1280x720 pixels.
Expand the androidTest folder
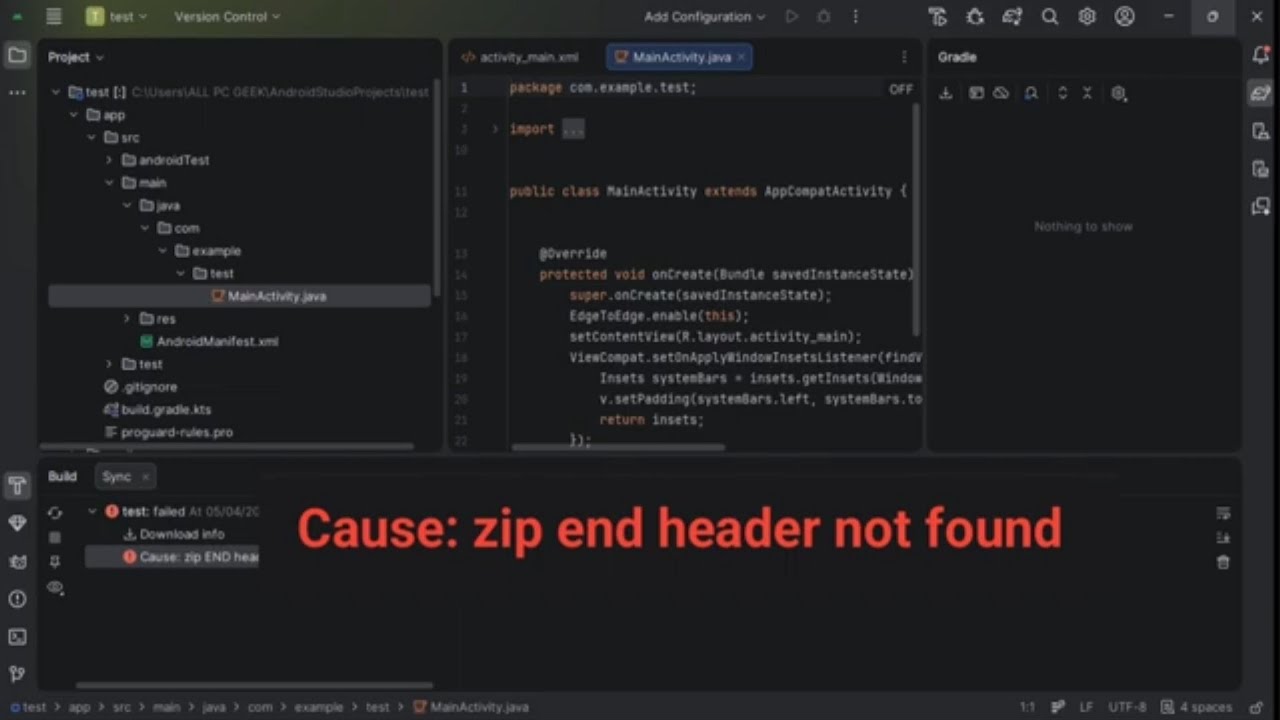(x=110, y=160)
